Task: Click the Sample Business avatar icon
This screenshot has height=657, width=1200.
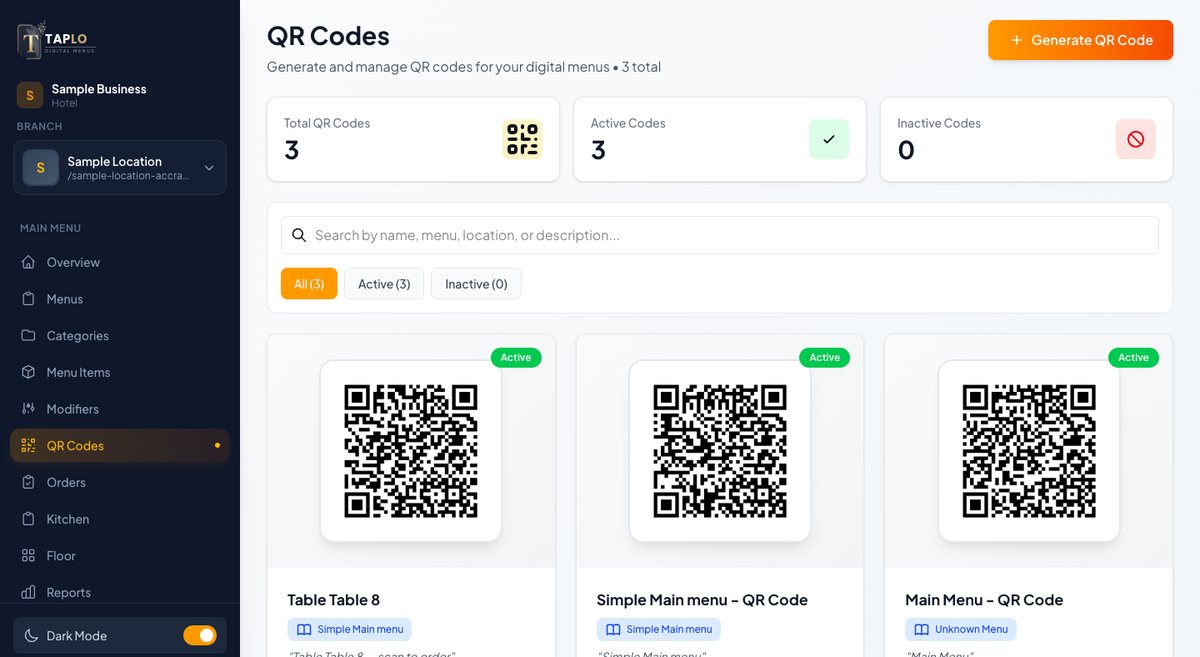Action: [29, 95]
